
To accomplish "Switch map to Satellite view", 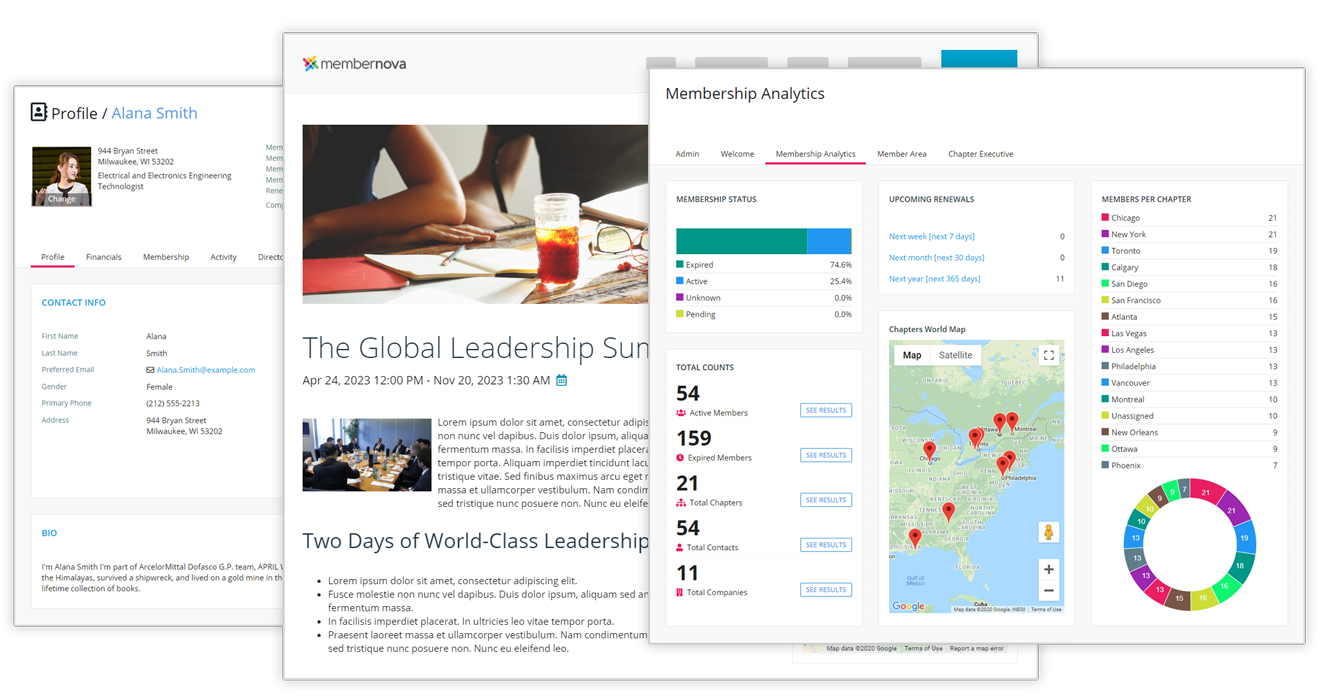I will click(x=955, y=355).
